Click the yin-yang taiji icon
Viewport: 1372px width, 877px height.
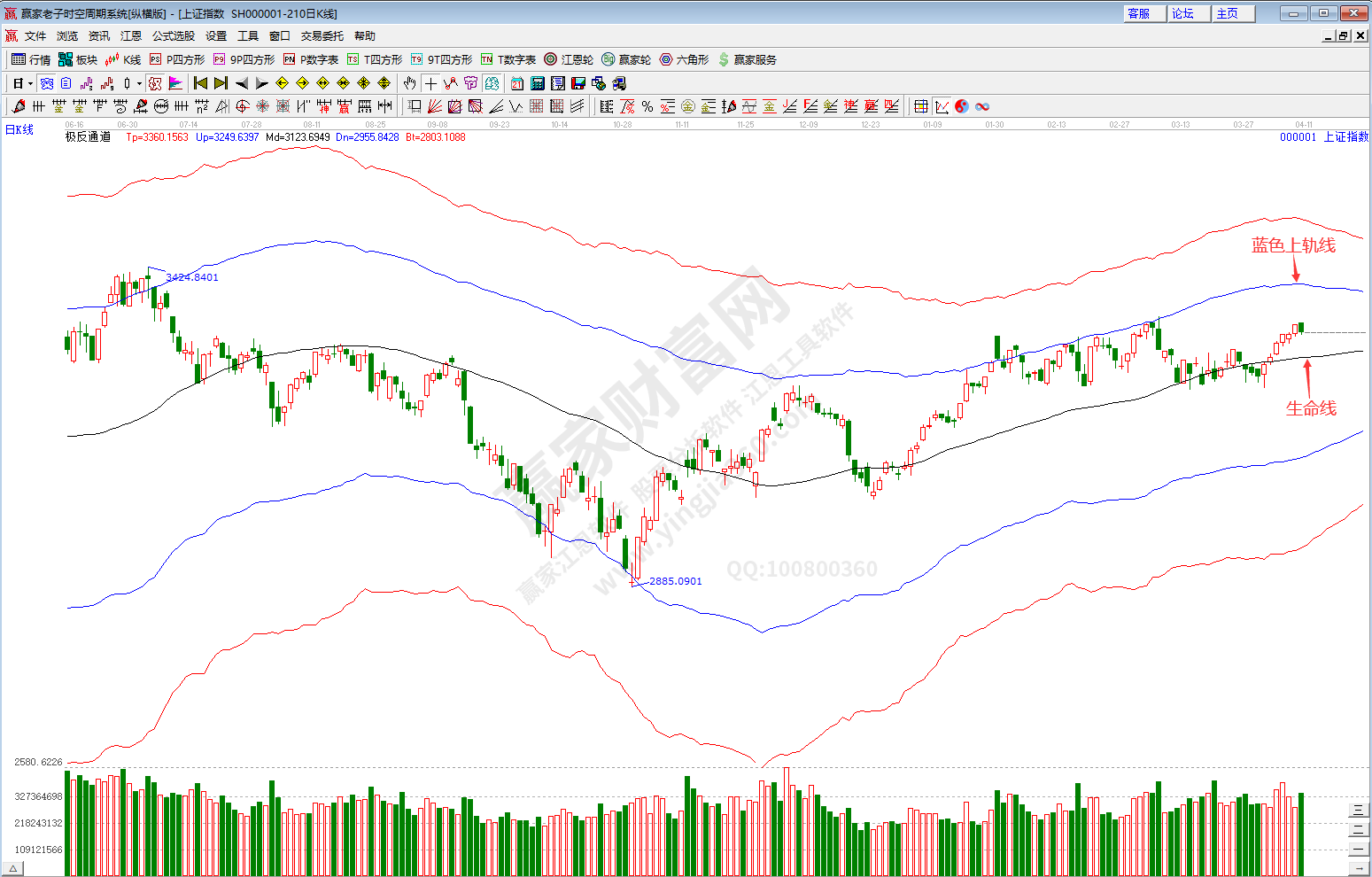tap(962, 106)
